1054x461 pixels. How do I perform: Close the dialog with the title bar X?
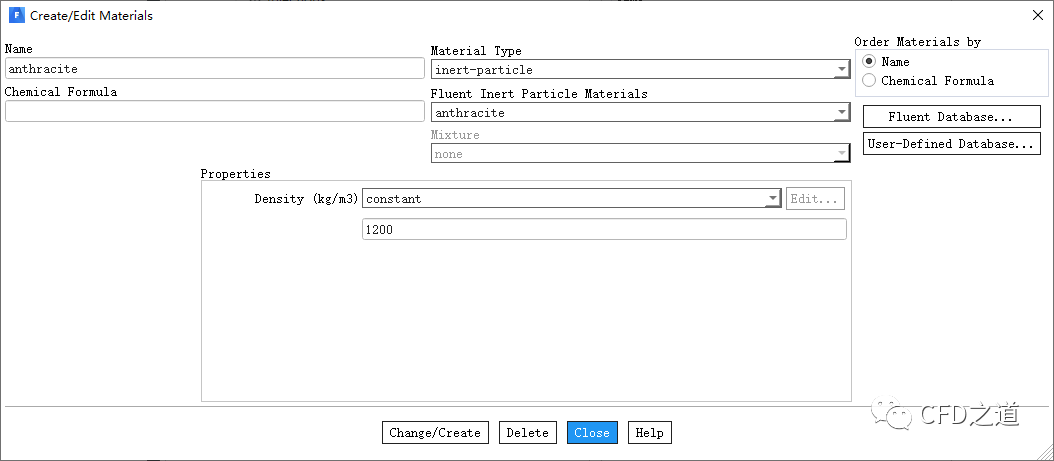coord(1036,16)
